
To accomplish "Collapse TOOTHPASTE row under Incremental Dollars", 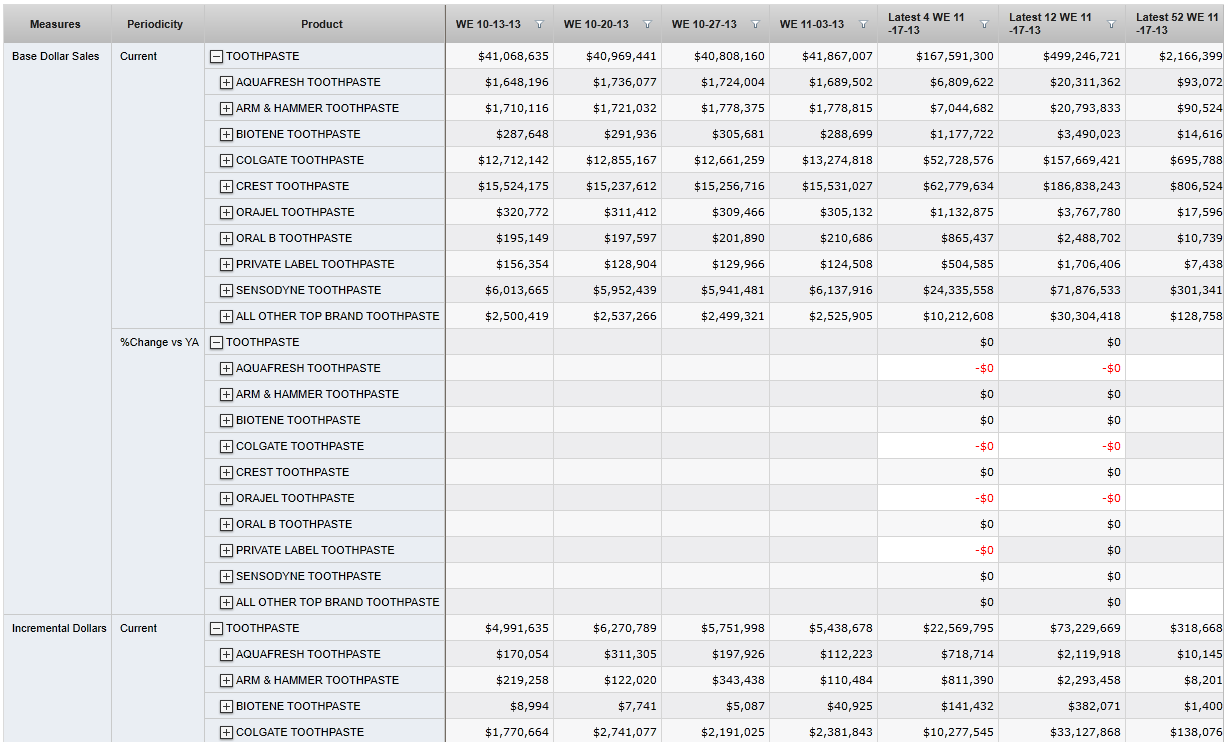I will click(216, 629).
